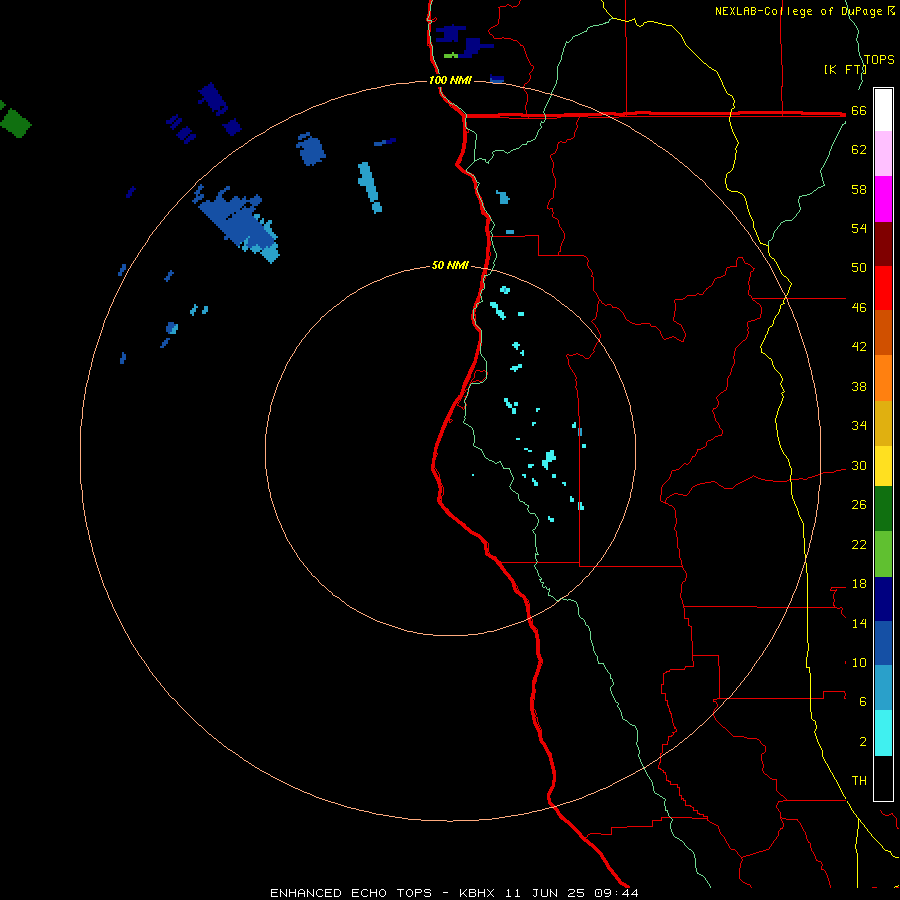900x900 pixels.
Task: Select the gold legend color band
Action: point(883,423)
